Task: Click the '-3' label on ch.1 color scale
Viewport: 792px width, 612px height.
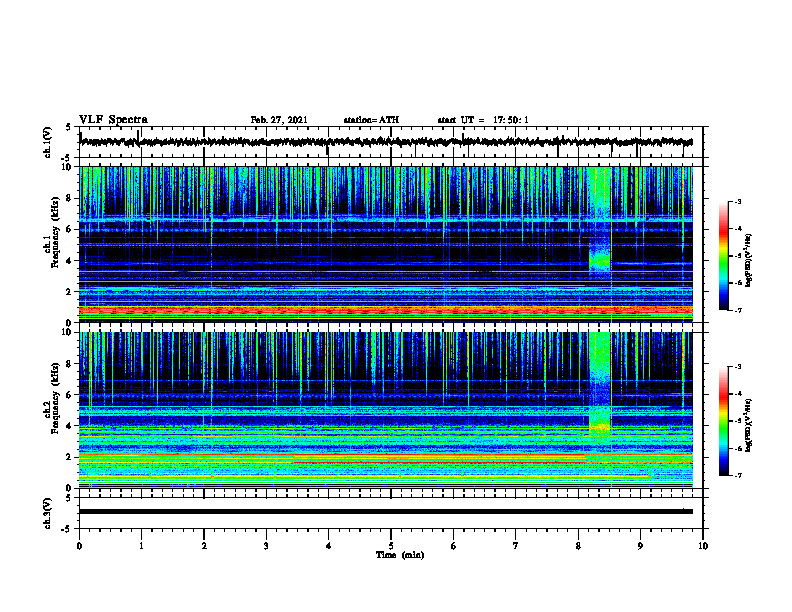Action: tap(738, 202)
